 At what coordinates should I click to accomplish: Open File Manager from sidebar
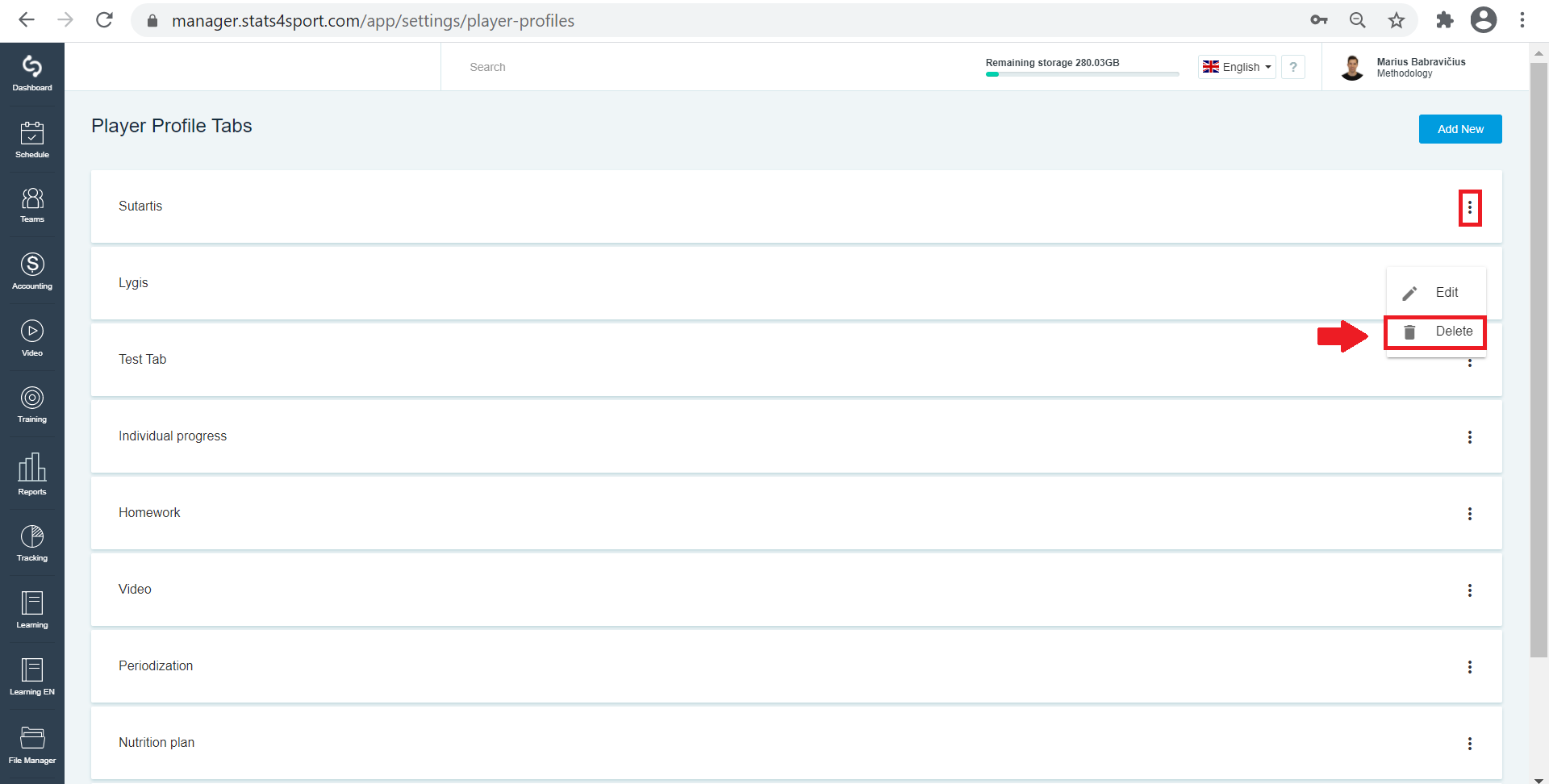pyautogui.click(x=32, y=745)
